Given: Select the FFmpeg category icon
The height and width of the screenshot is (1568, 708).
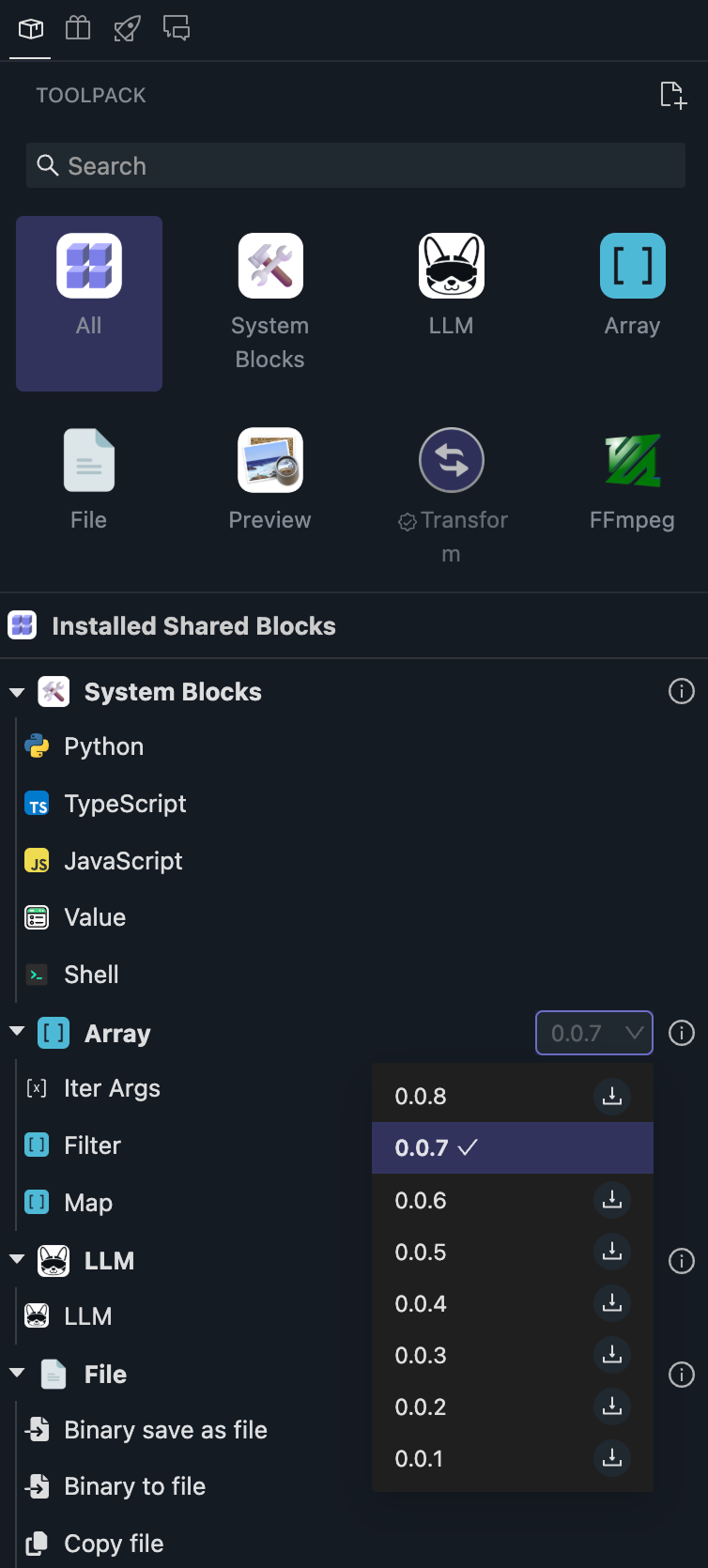Looking at the screenshot, I should pos(632,460).
